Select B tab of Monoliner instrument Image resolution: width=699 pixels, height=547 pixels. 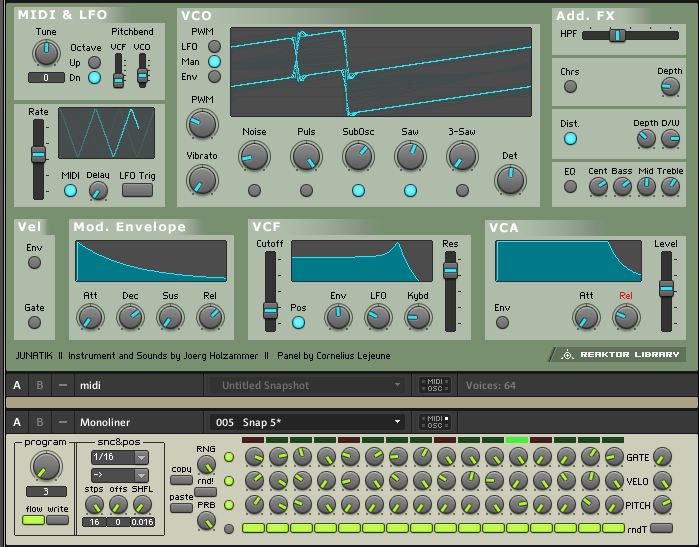[x=40, y=422]
